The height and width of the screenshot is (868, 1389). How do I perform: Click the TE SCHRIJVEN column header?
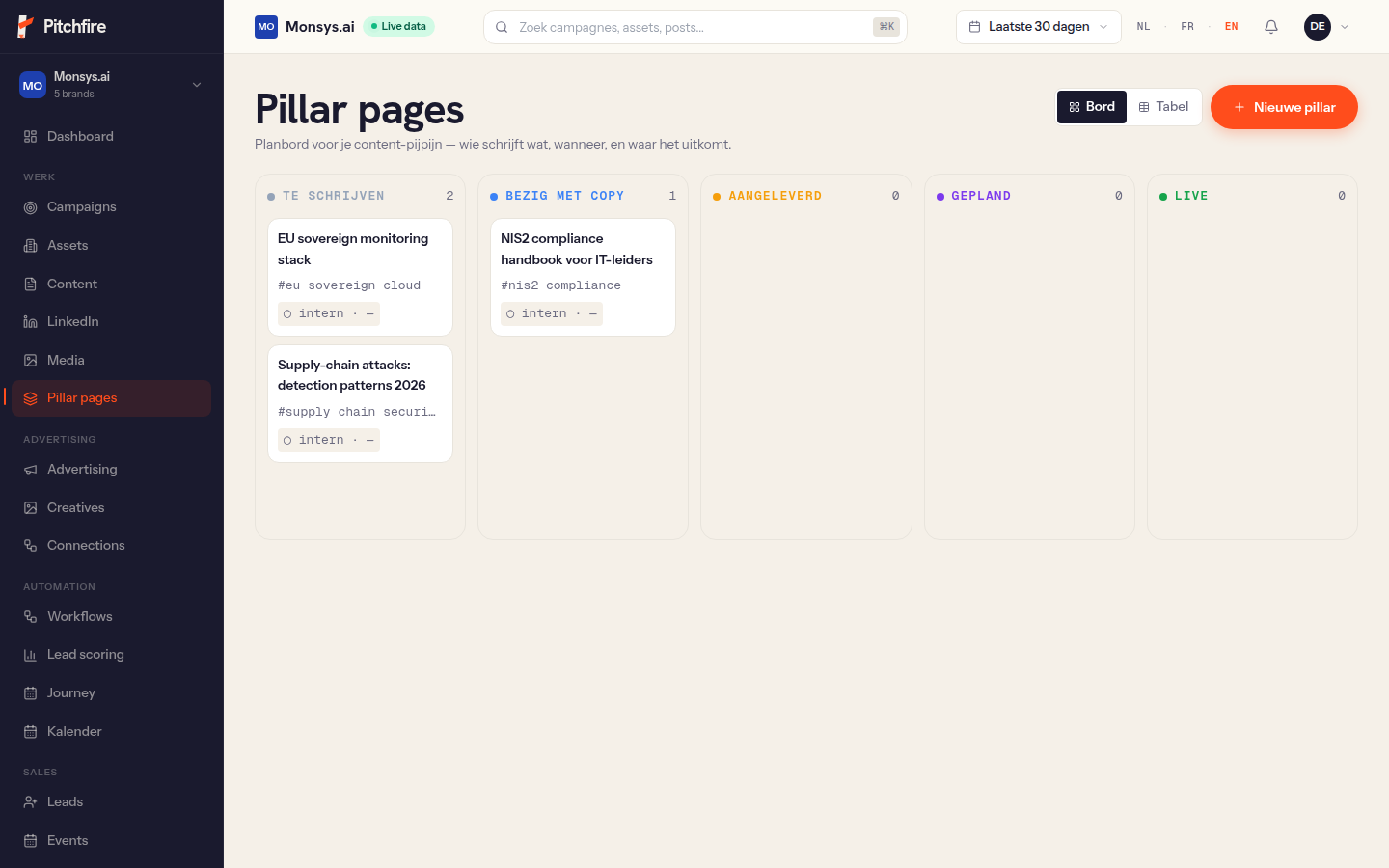[x=360, y=196]
